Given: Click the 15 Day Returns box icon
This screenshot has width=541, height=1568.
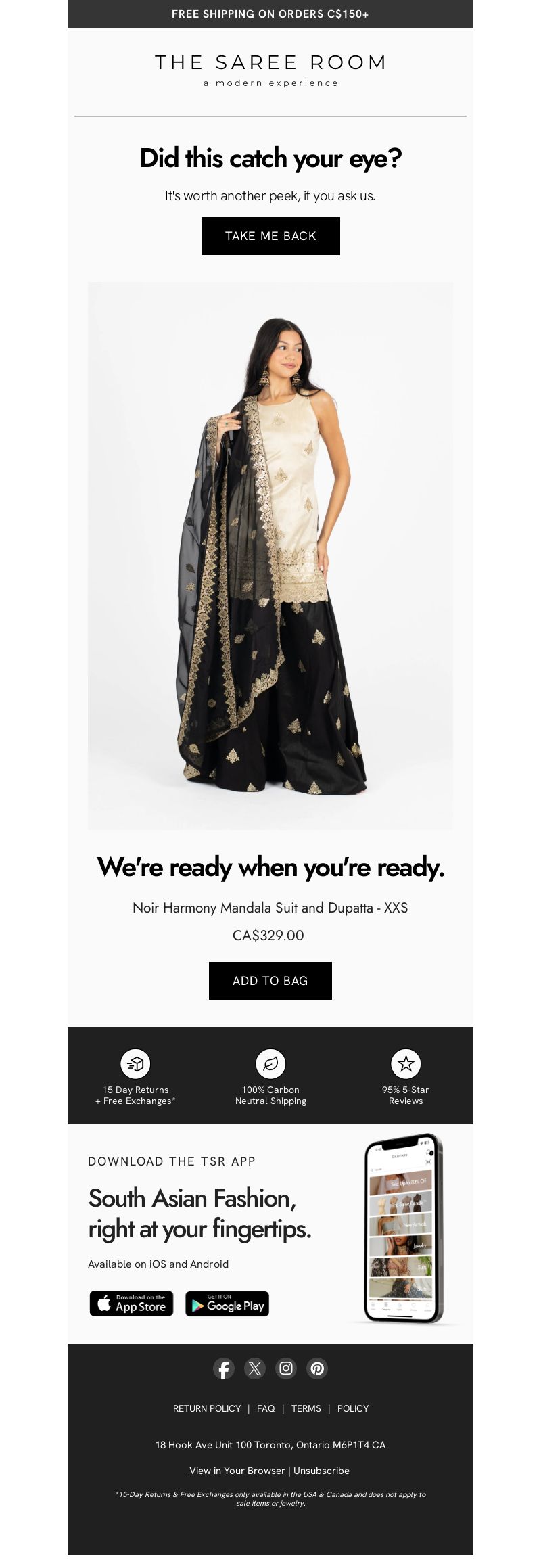Looking at the screenshot, I should [135, 1063].
